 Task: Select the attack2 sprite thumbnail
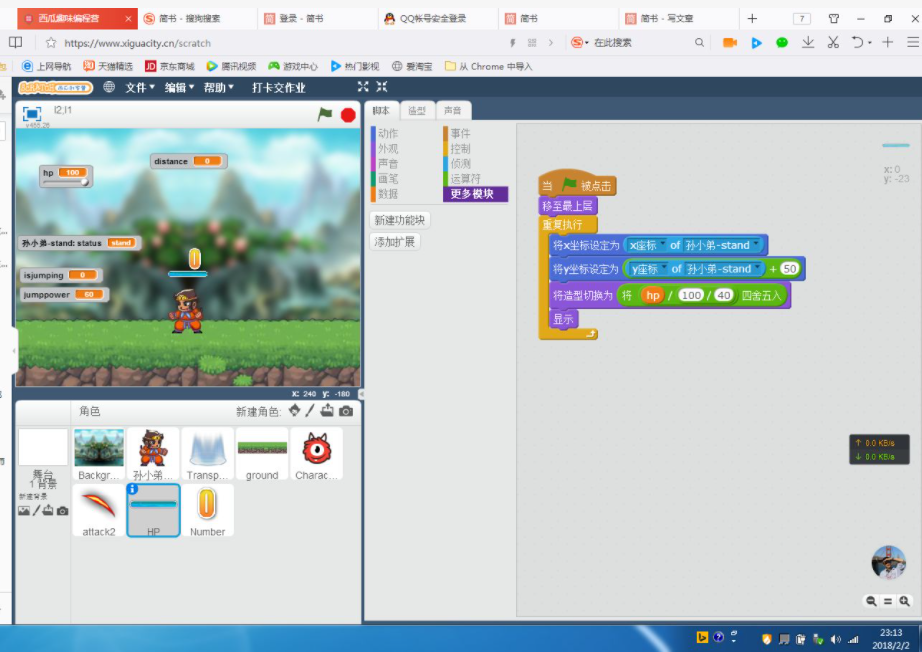[99, 510]
